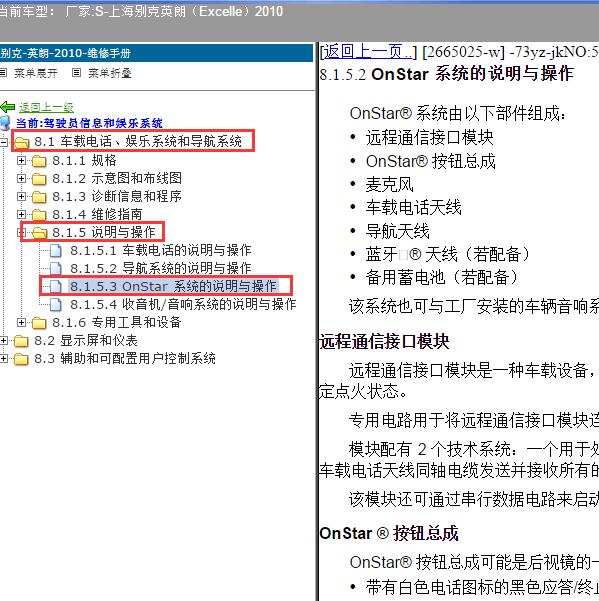
Task: Click the globe icon beside 当前:驾驶员信息和娱乐系统
Action: click(5, 123)
